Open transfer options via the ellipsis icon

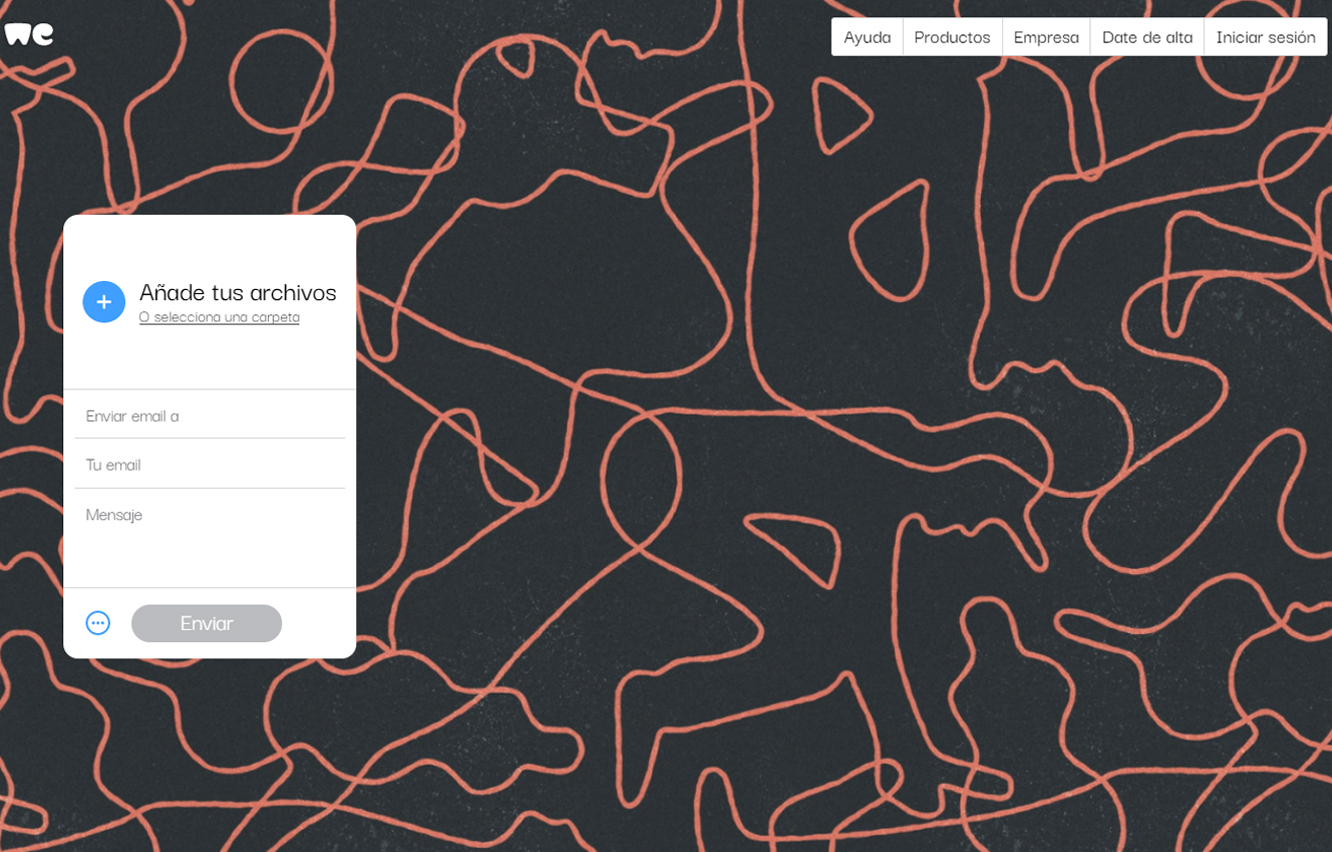(98, 623)
